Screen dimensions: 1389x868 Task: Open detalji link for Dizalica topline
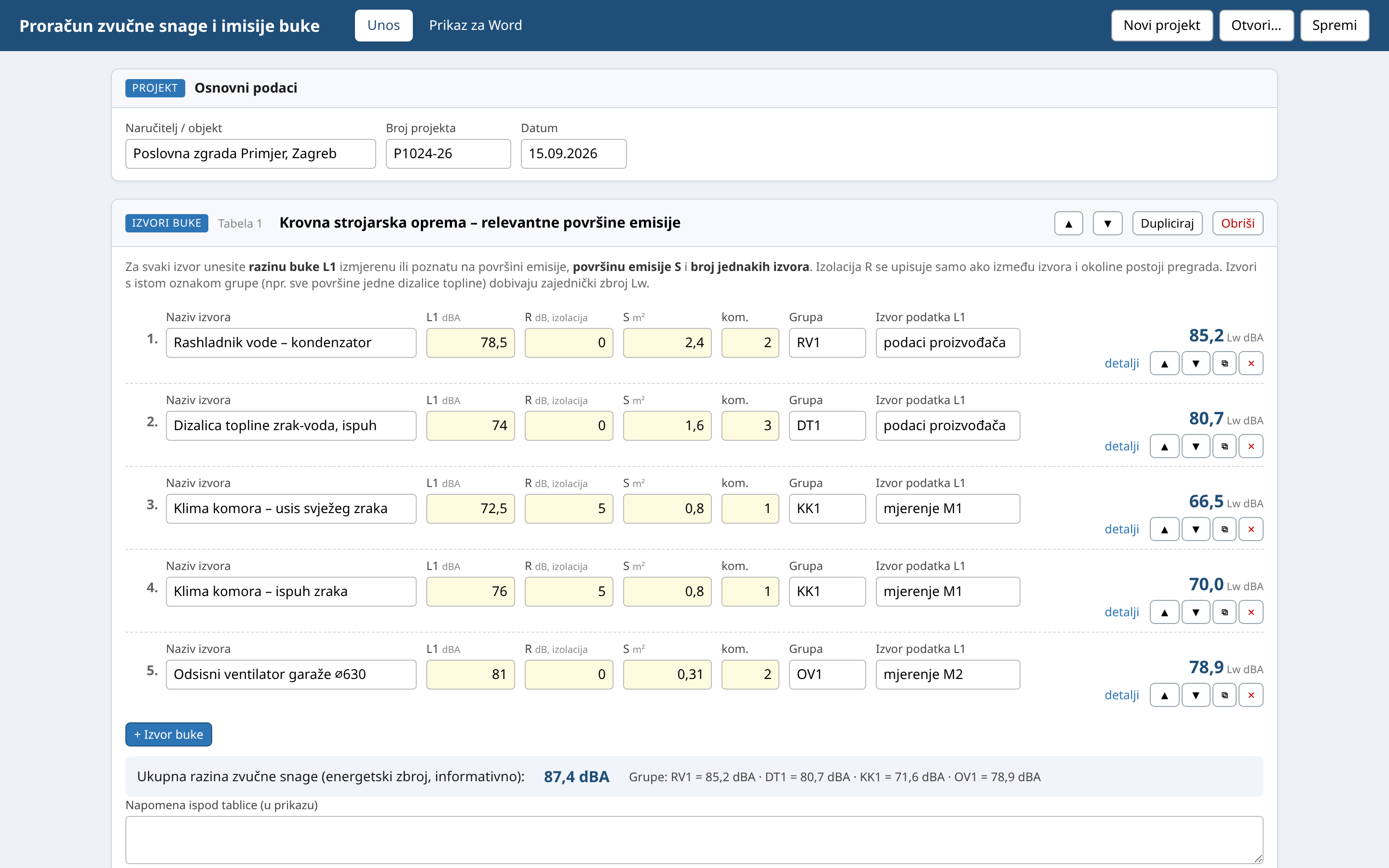pos(1121,446)
